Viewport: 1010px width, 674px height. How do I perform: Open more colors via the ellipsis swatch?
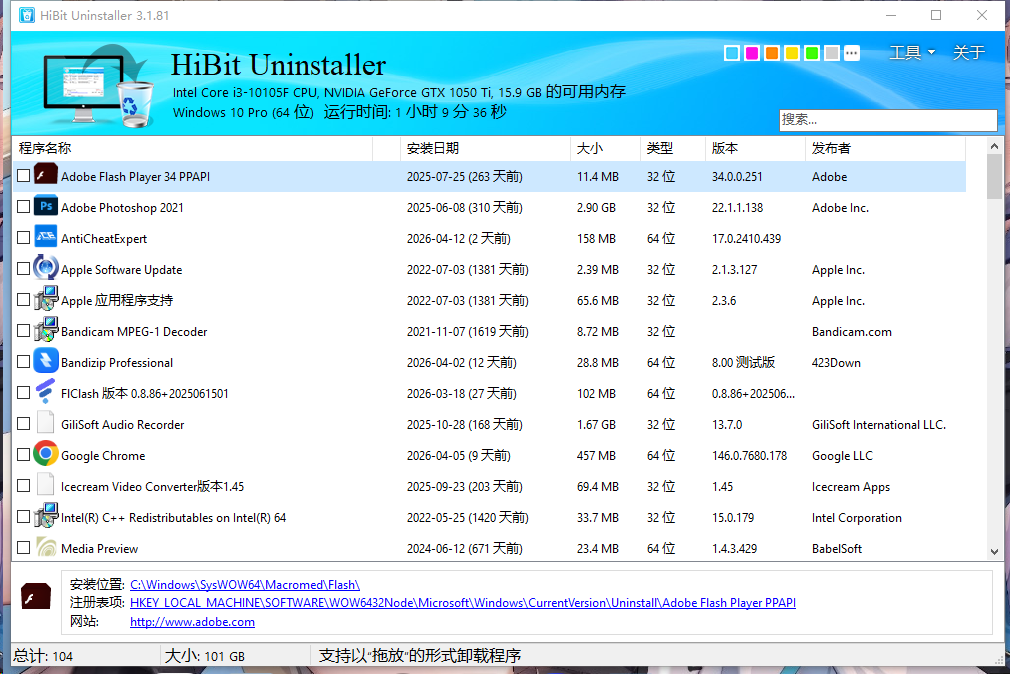point(852,53)
